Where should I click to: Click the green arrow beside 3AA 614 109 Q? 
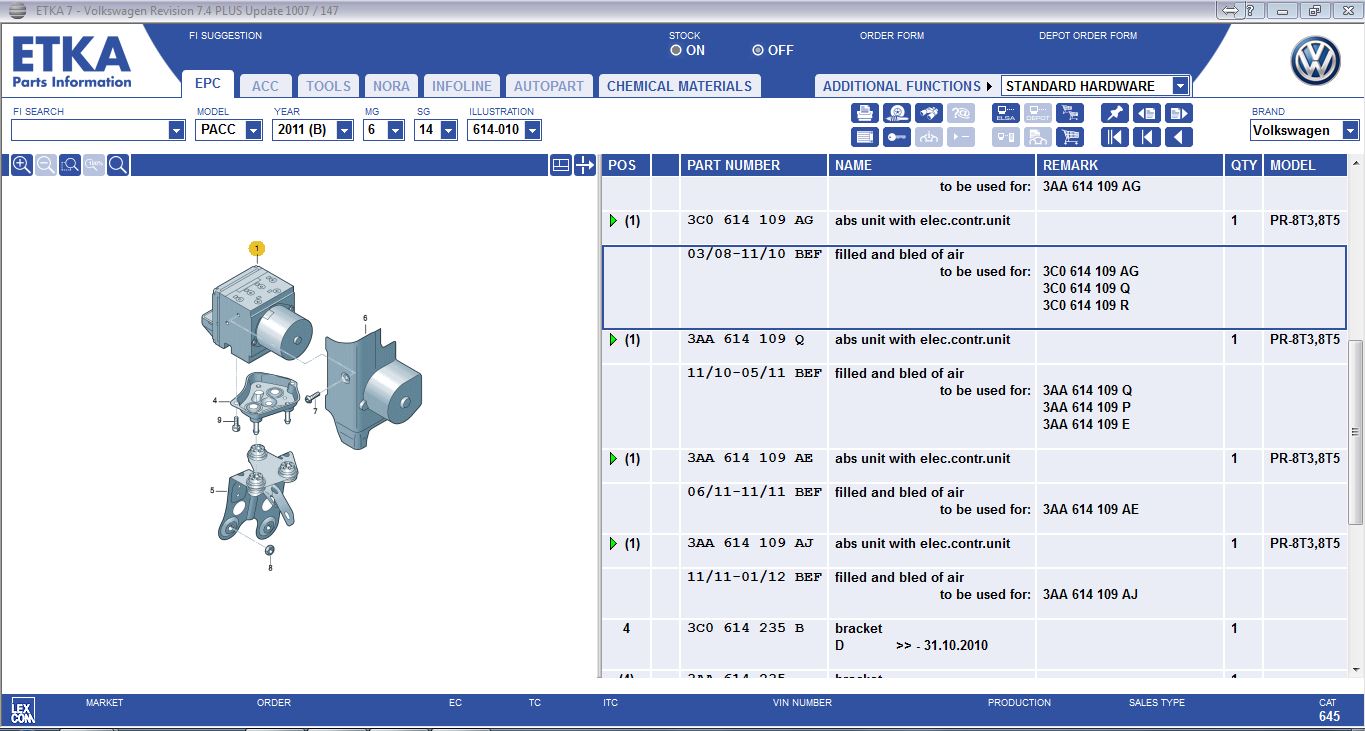(614, 340)
